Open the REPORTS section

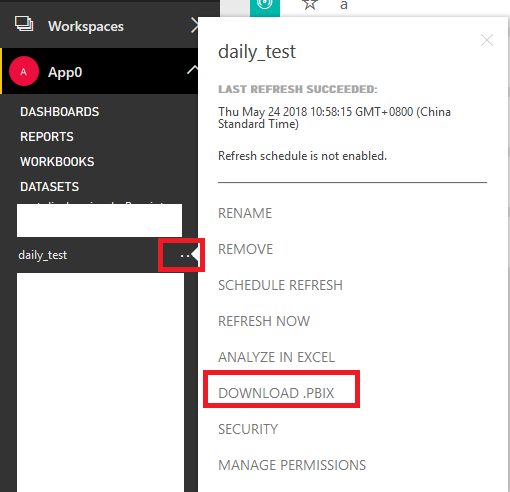pos(47,137)
